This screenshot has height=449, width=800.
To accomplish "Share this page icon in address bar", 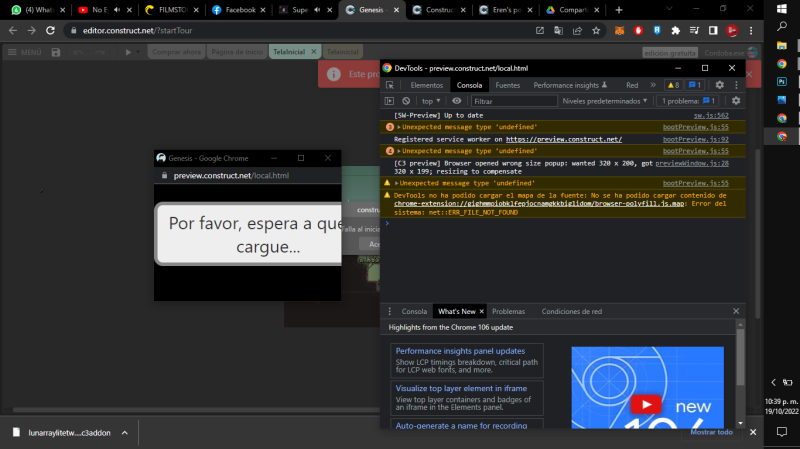I will [577, 31].
